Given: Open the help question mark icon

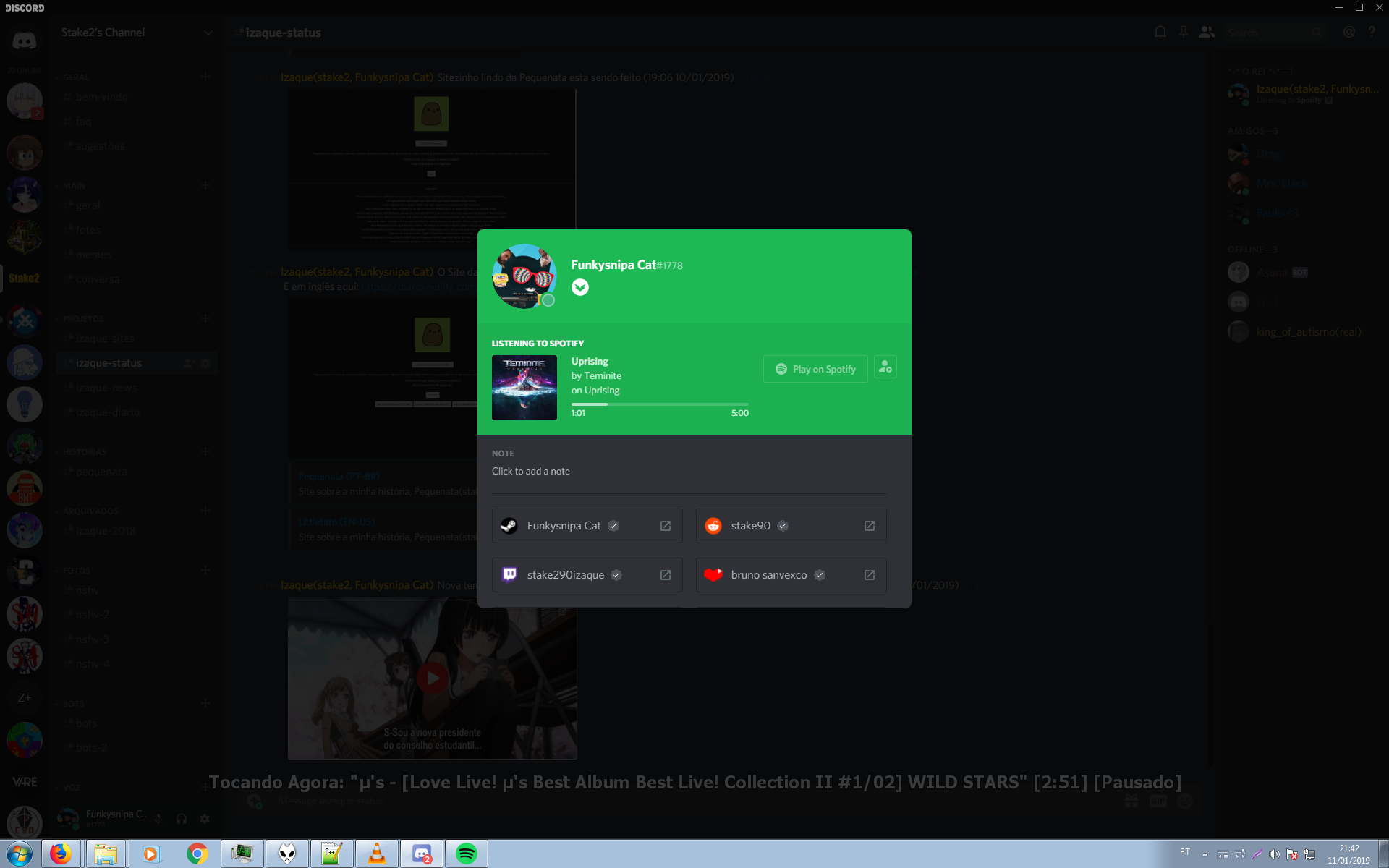Looking at the screenshot, I should (x=1372, y=32).
